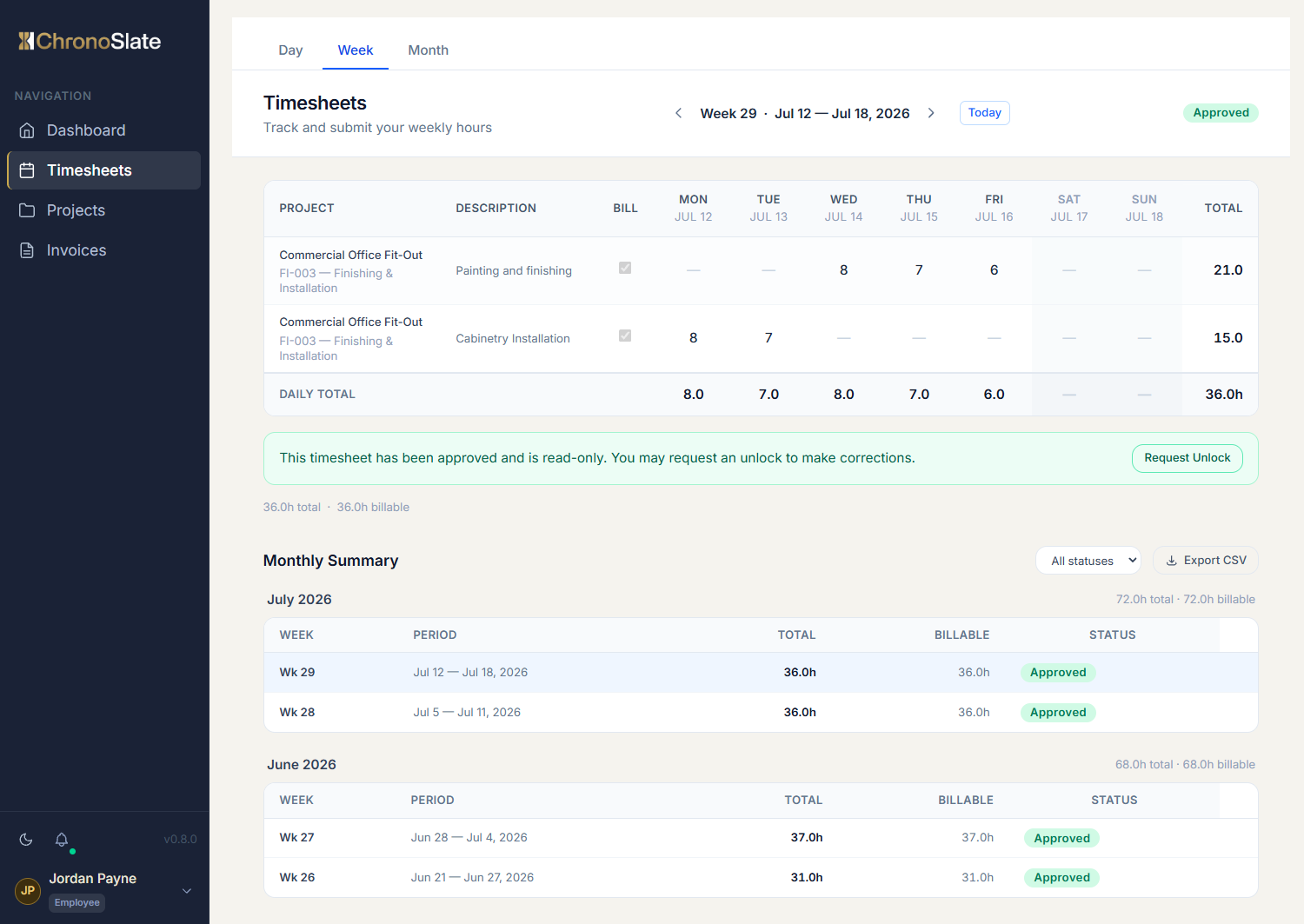Image resolution: width=1304 pixels, height=924 pixels.
Task: Export the summary as CSV
Action: [x=1205, y=561]
